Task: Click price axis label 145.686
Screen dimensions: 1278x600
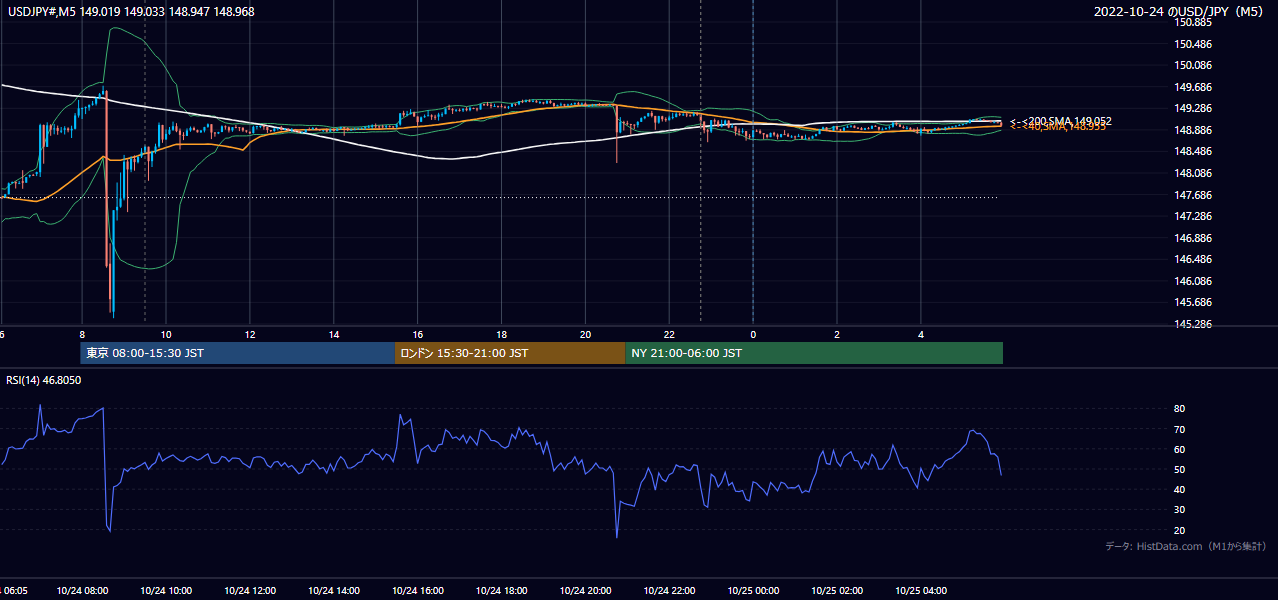Action: coord(1194,302)
